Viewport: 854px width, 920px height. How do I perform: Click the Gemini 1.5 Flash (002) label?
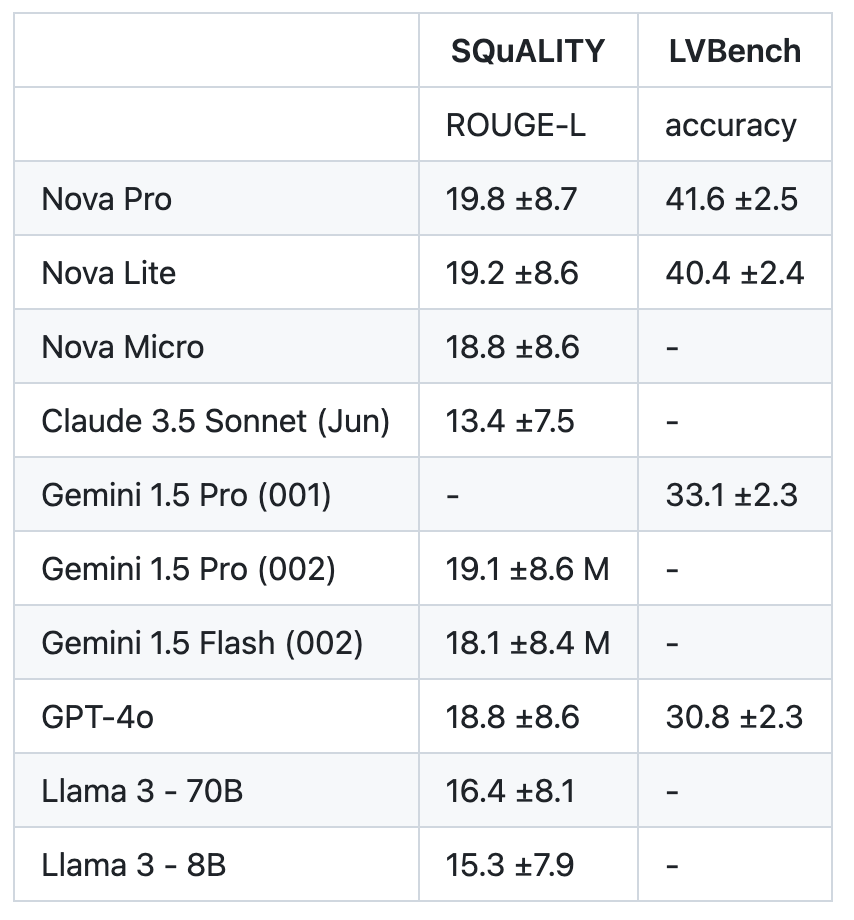[x=202, y=643]
